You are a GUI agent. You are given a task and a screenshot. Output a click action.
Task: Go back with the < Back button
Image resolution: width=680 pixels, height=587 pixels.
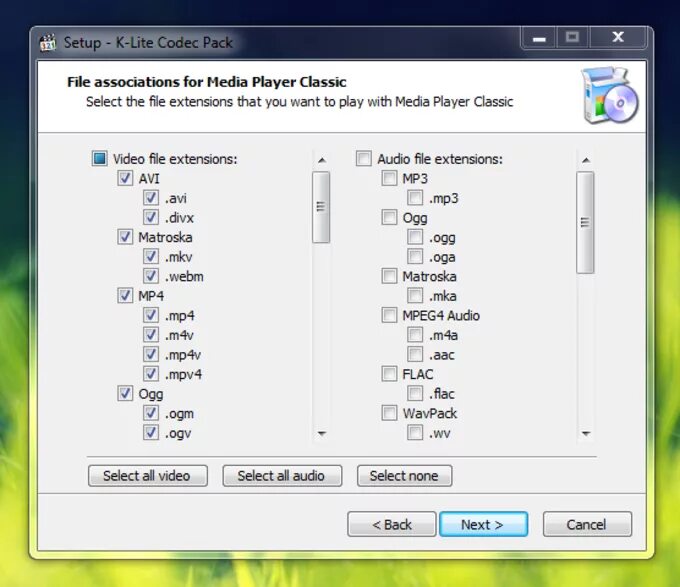pyautogui.click(x=392, y=524)
